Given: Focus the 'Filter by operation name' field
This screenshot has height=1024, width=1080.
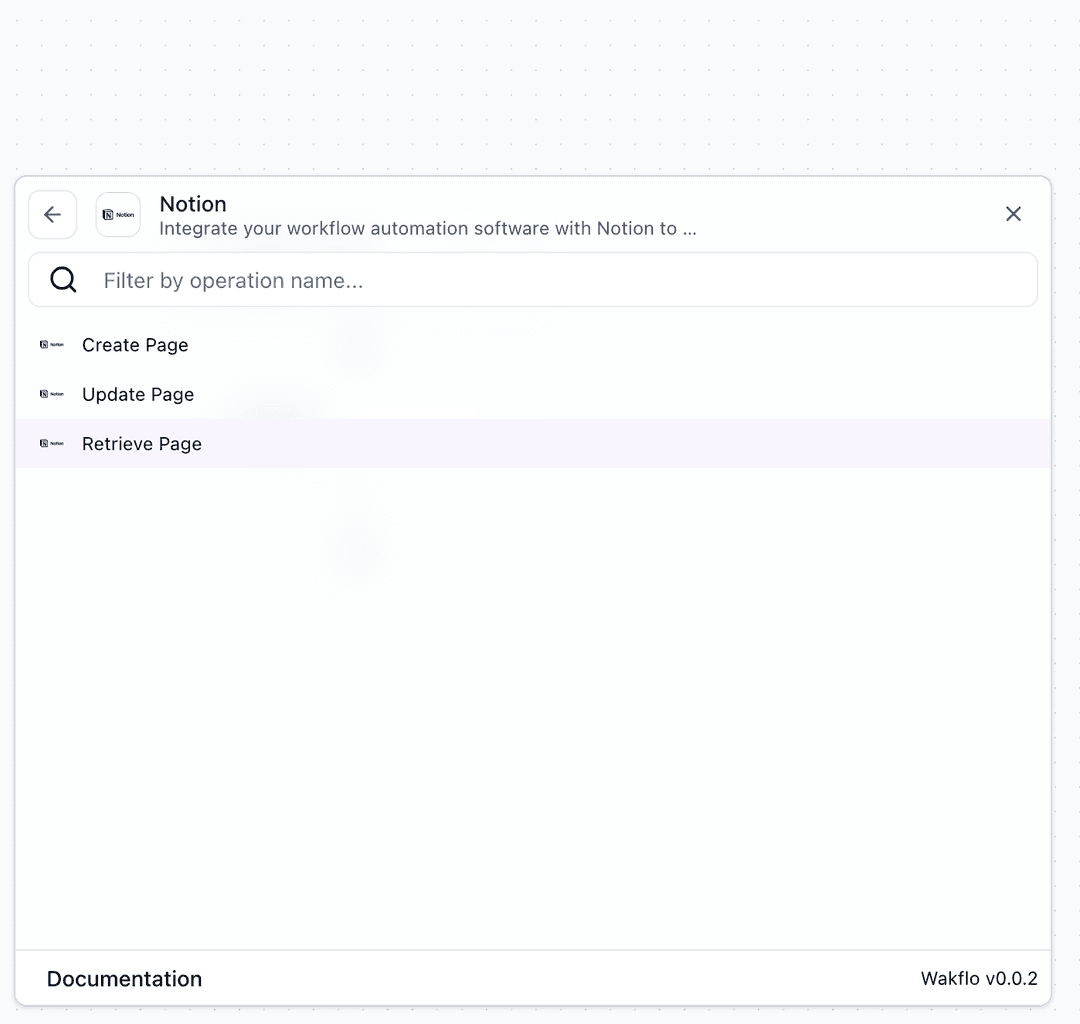Looking at the screenshot, I should [560, 280].
